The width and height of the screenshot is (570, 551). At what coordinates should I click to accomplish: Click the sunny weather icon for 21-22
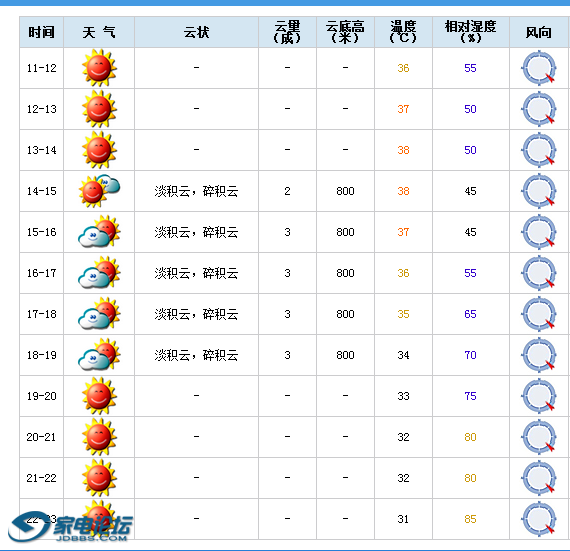click(x=99, y=478)
